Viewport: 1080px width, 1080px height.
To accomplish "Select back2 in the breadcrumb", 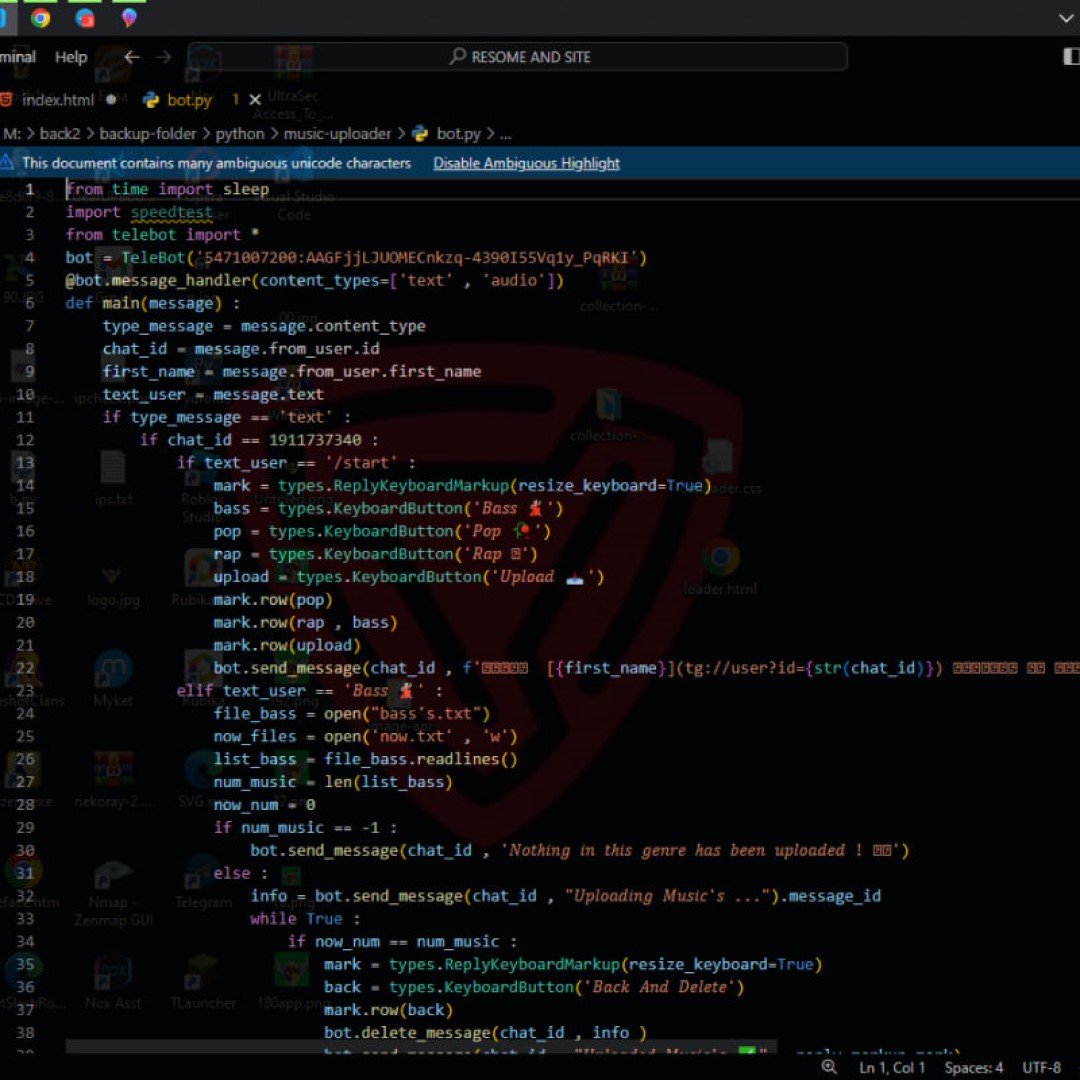I will tap(60, 134).
